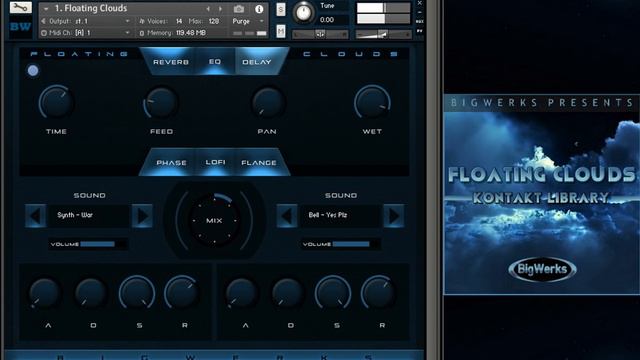Click the delay FEED knob

(x=161, y=102)
